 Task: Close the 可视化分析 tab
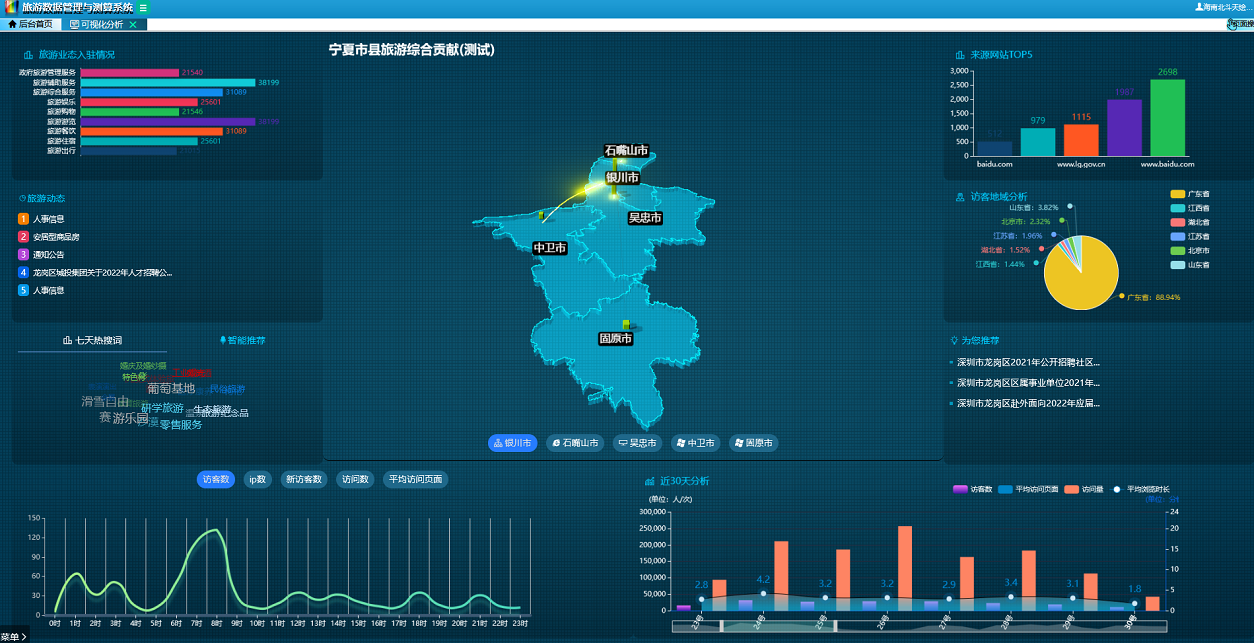pos(133,24)
